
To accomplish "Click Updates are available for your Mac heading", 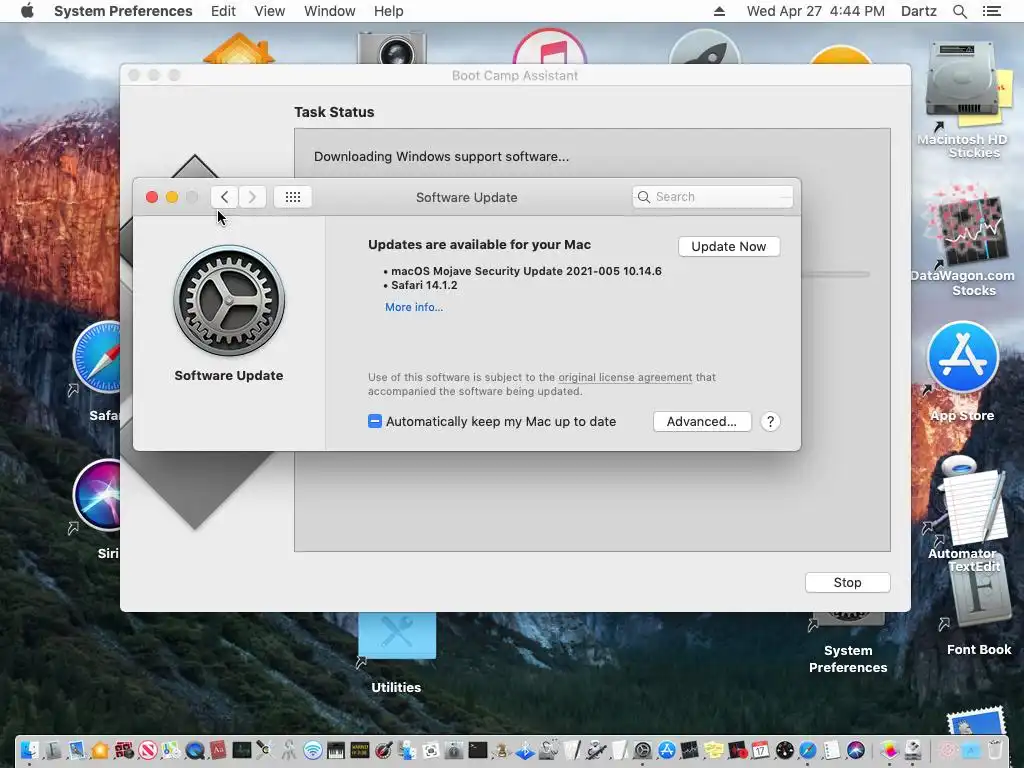I will point(479,244).
